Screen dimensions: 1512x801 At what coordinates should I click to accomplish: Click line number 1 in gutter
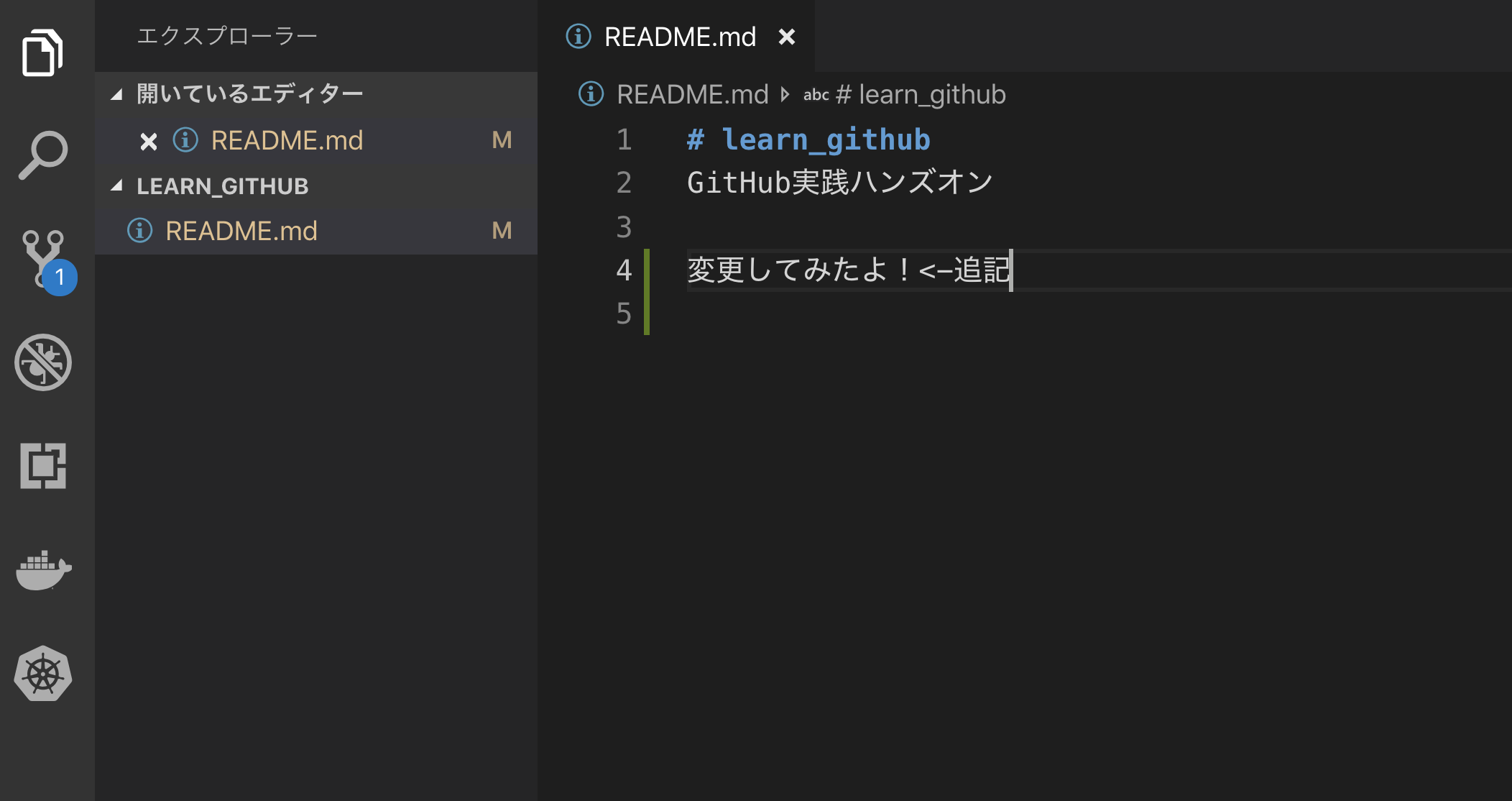pyautogui.click(x=624, y=139)
